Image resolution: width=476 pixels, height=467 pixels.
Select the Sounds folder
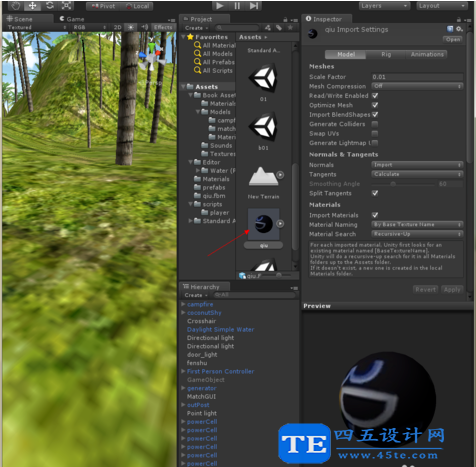pyautogui.click(x=217, y=145)
